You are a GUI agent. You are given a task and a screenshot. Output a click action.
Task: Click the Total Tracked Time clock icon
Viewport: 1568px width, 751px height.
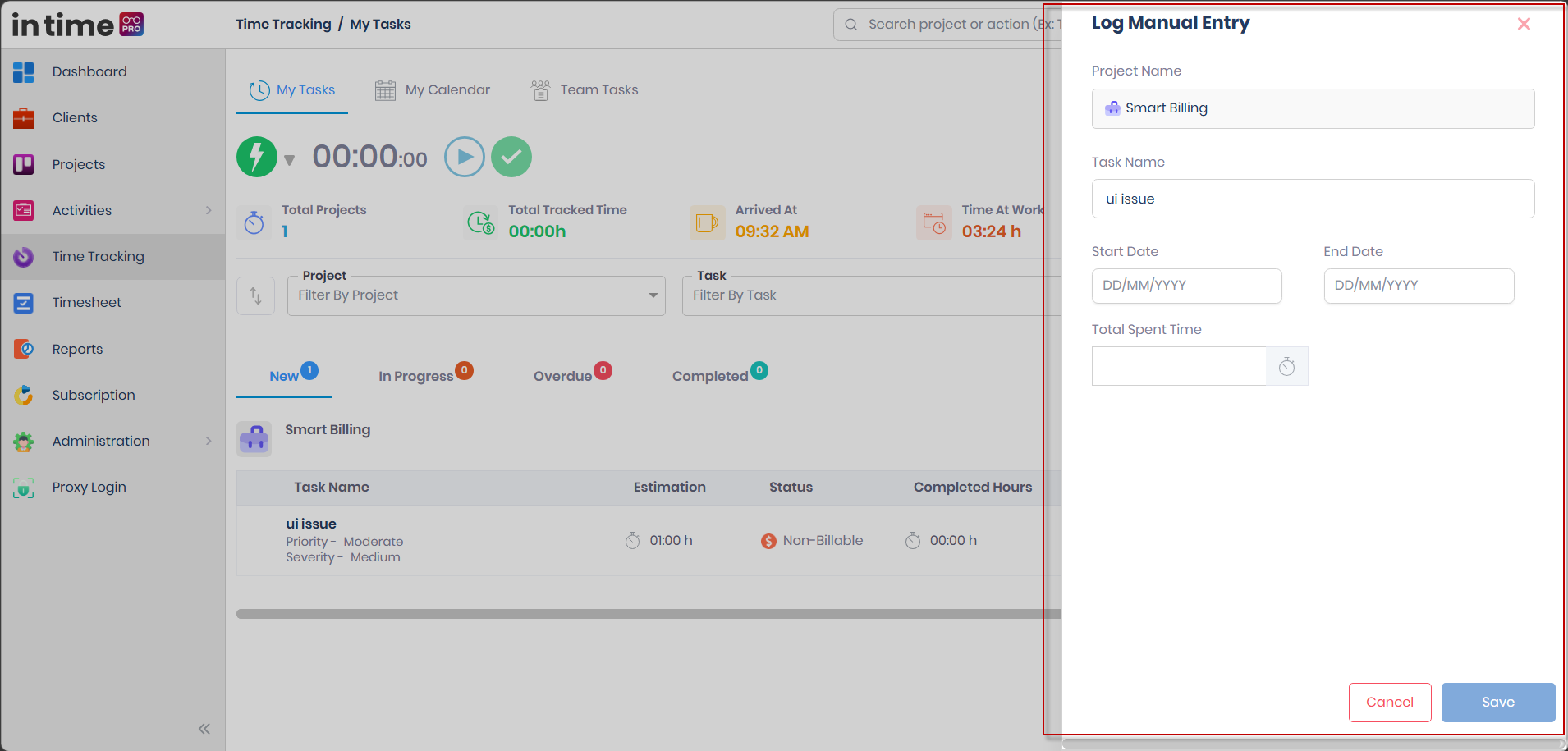coord(481,222)
